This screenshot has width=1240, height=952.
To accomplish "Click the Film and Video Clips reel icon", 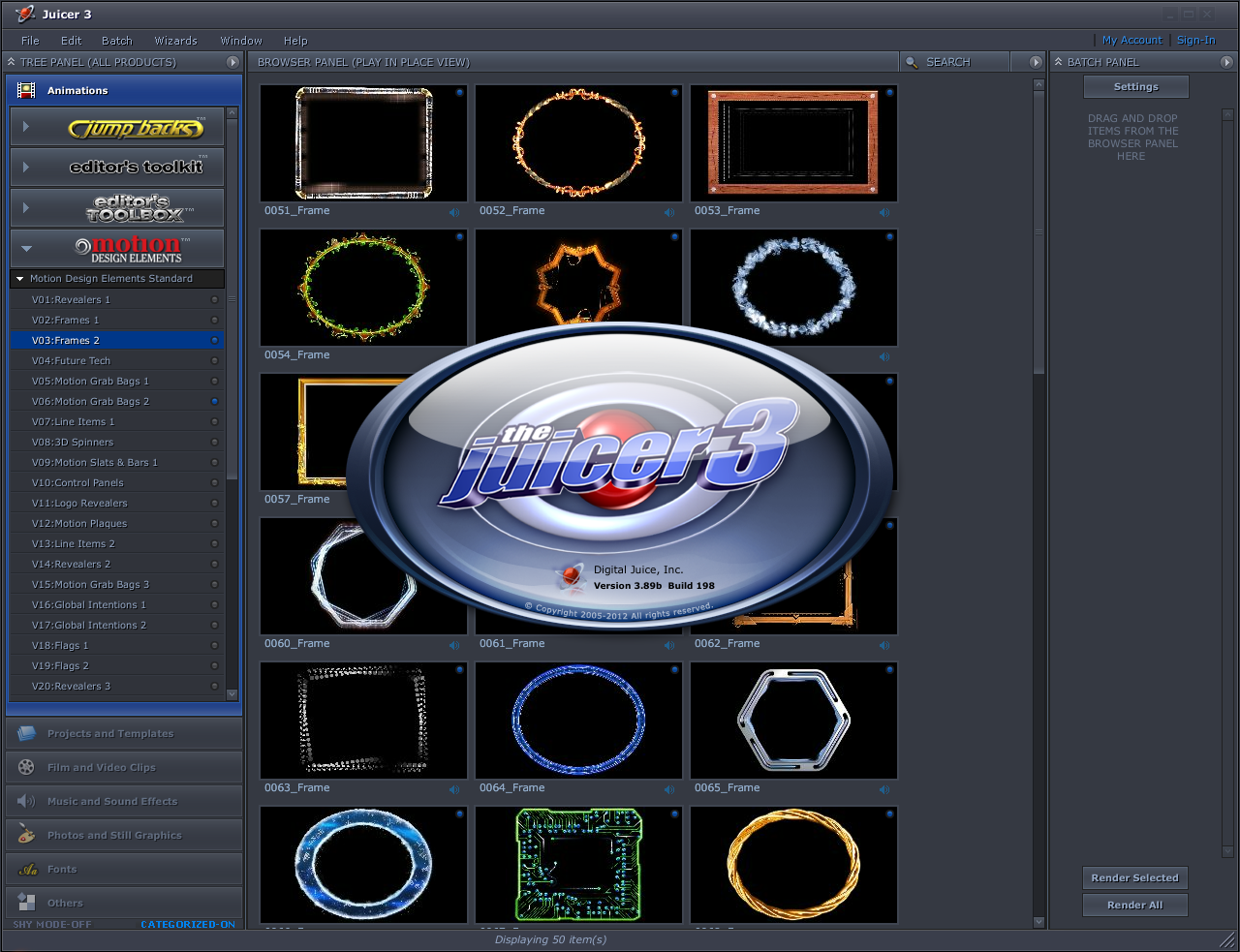I will point(27,767).
